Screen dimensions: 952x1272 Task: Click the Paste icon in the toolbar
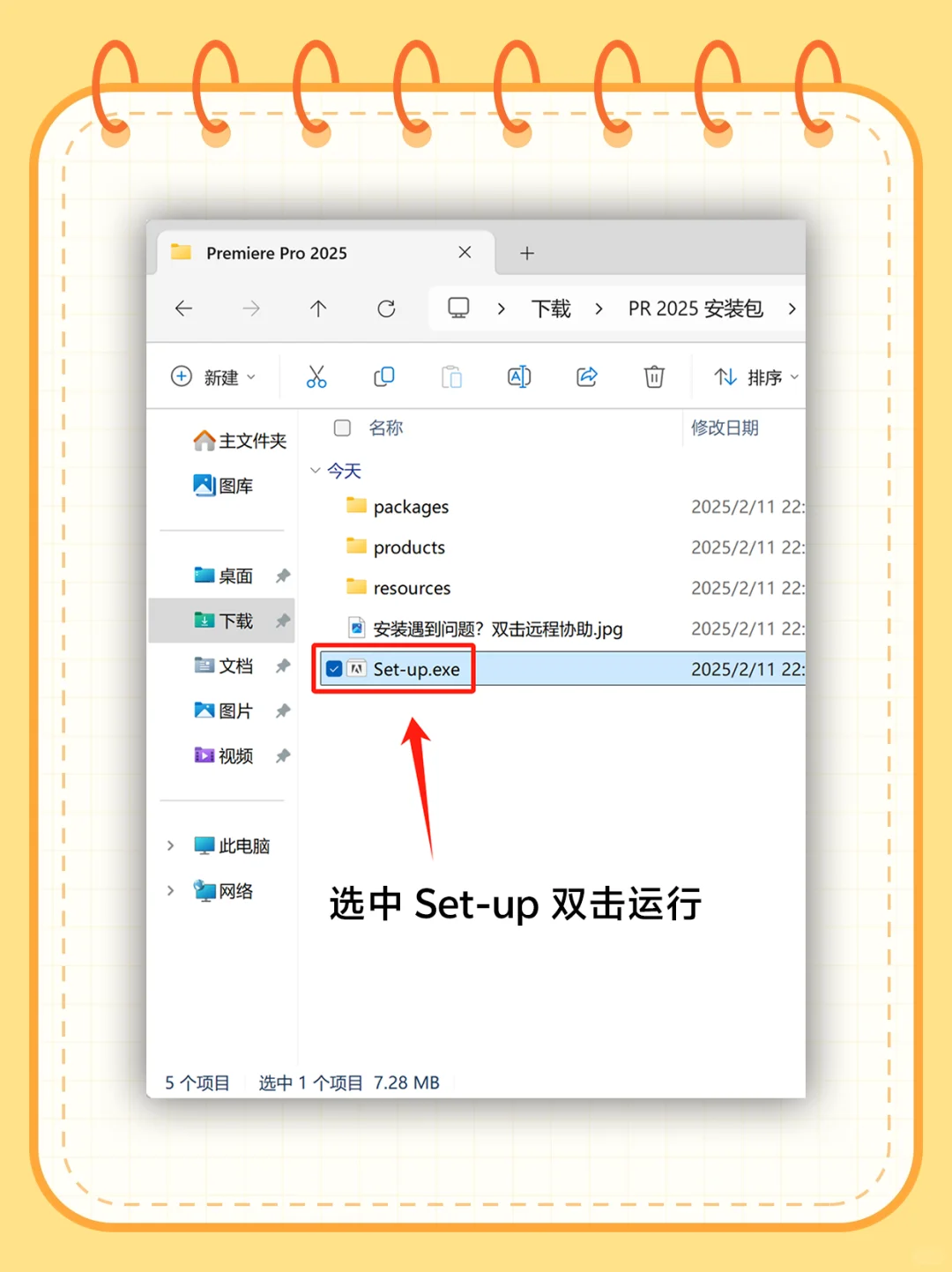tap(451, 376)
